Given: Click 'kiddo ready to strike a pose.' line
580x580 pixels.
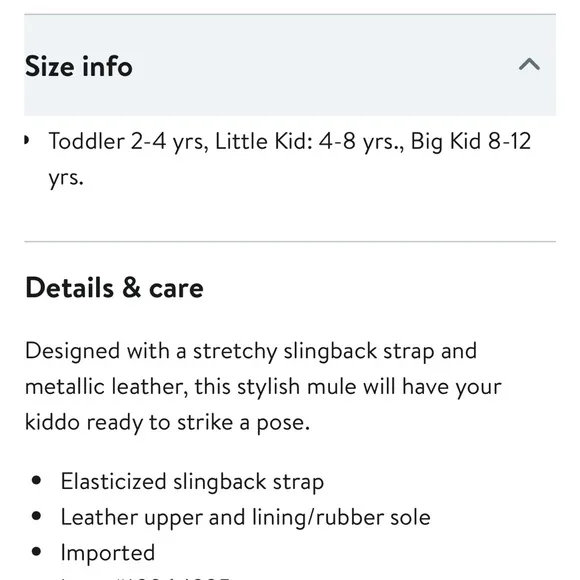Looking at the screenshot, I should (167, 422).
